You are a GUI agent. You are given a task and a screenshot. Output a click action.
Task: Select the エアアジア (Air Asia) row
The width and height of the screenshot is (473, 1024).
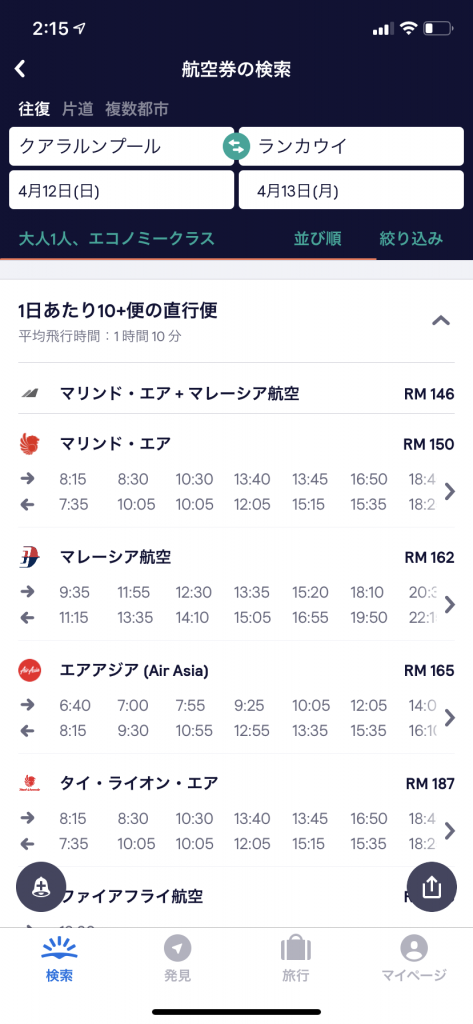(x=236, y=697)
